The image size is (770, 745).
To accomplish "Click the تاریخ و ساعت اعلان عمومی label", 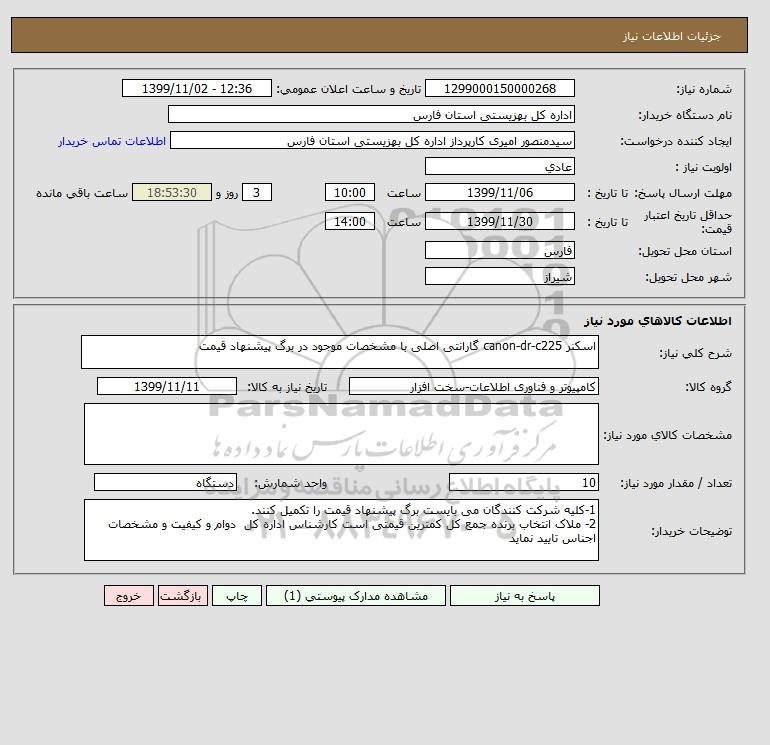I will (x=349, y=89).
